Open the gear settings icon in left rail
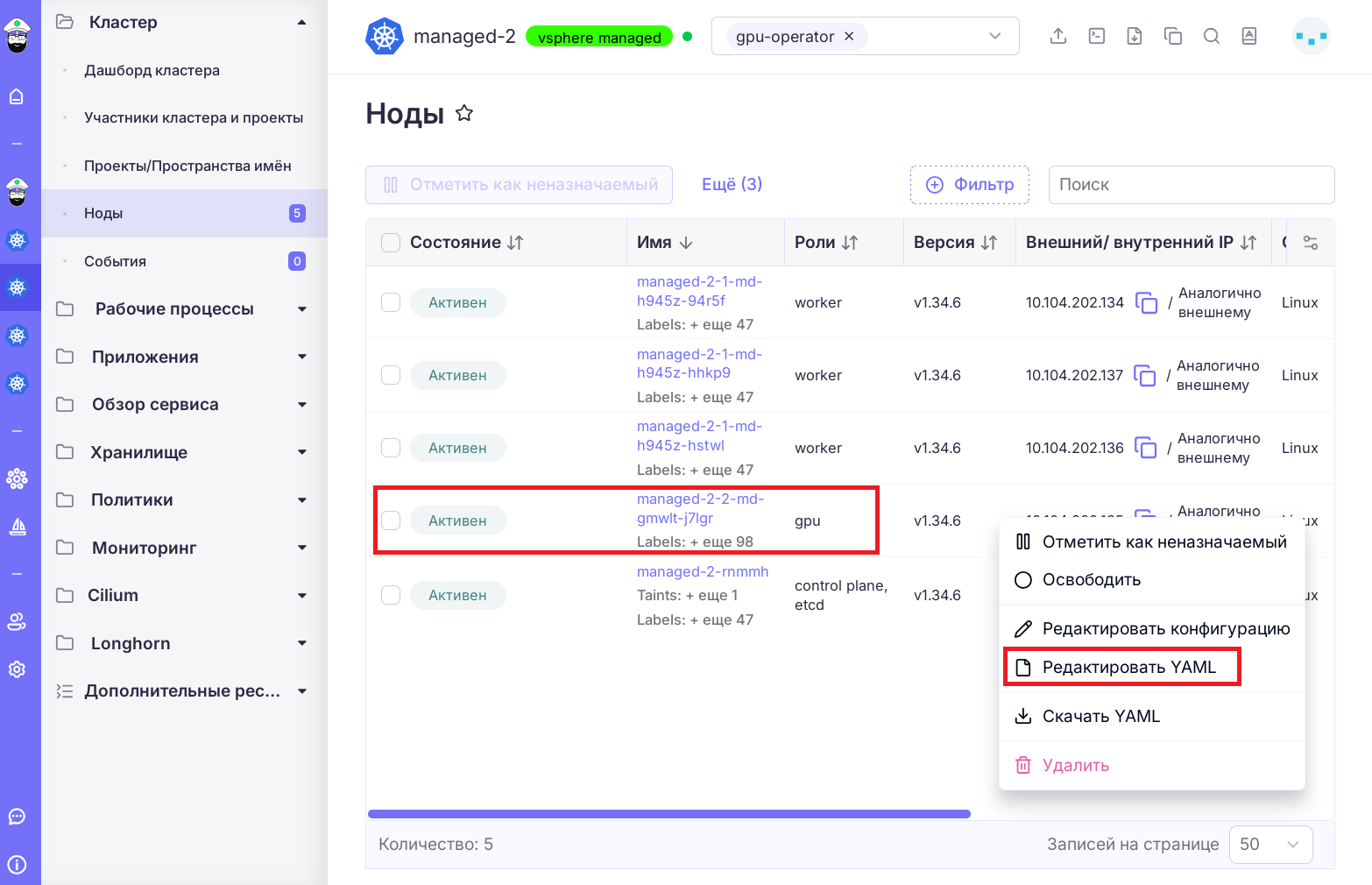The height and width of the screenshot is (885, 1372). click(x=17, y=669)
